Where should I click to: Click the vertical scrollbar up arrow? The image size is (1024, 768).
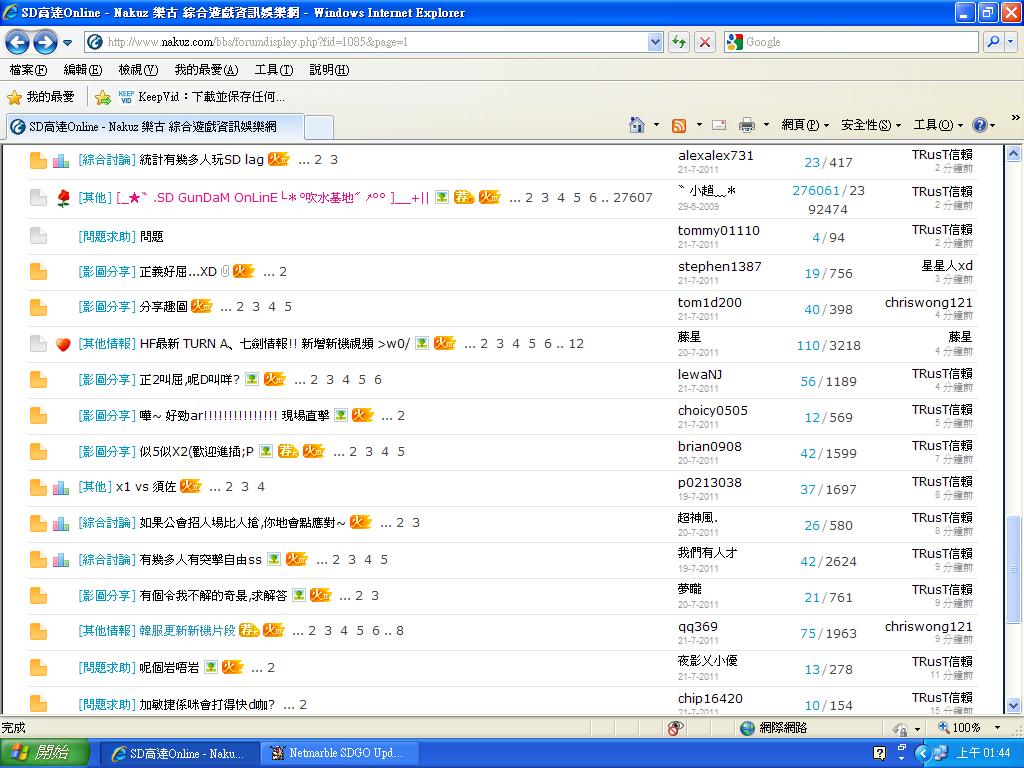pos(1013,154)
